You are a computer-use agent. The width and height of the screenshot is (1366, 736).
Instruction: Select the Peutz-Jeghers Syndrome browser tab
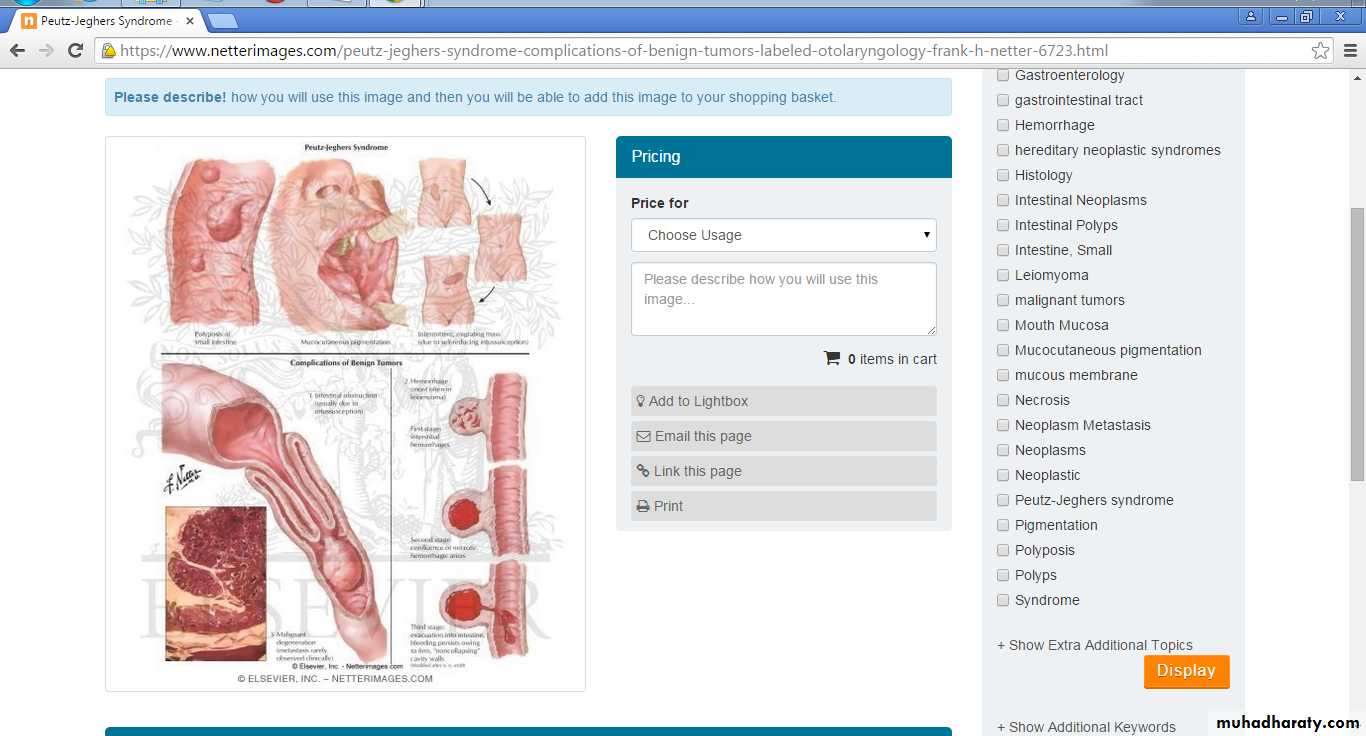click(105, 21)
